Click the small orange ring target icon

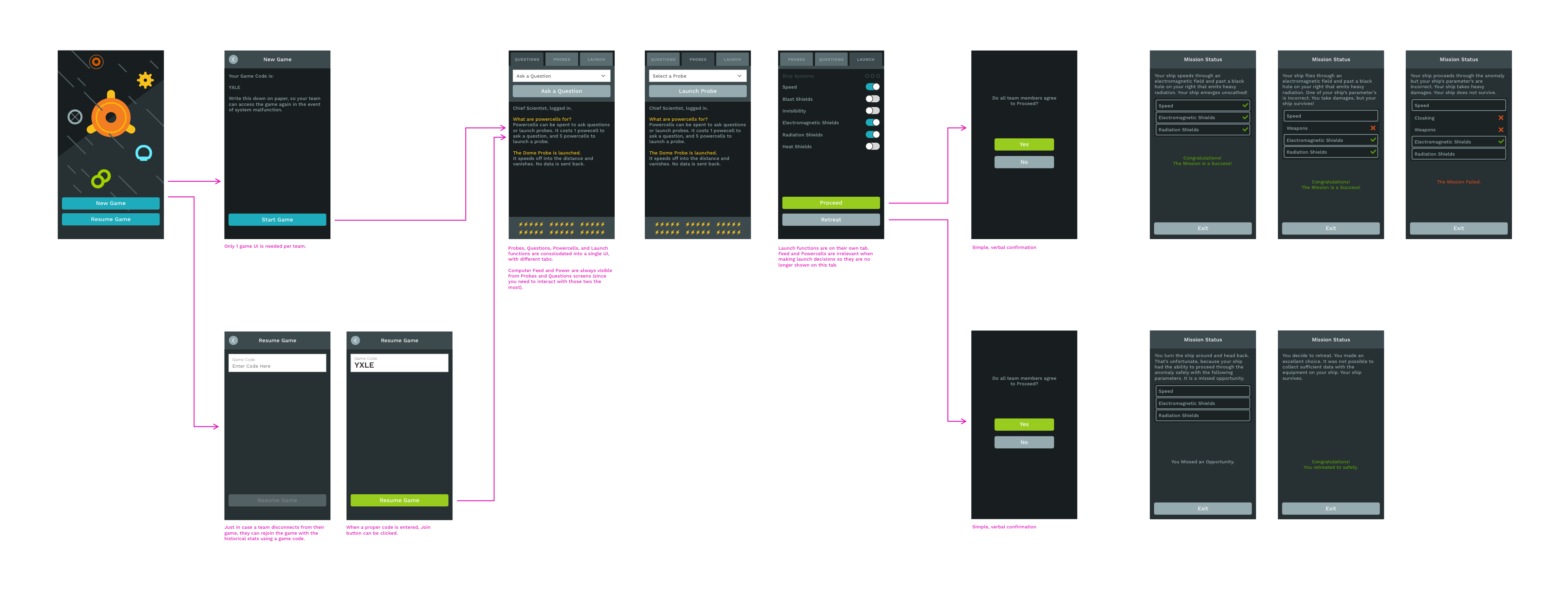96,62
